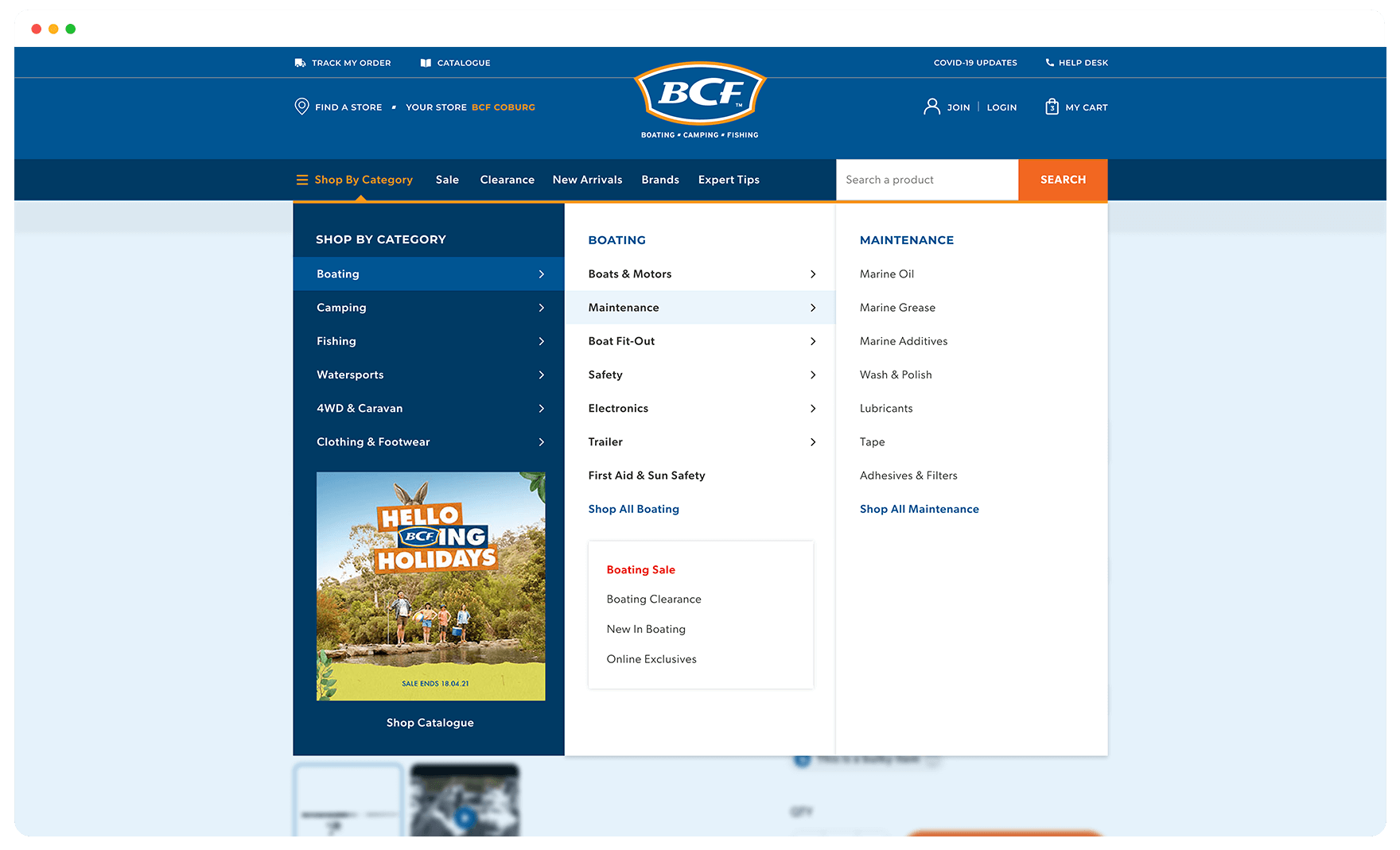Click the Hello BCFing Holidays catalogue image
1400x850 pixels.
pos(431,586)
